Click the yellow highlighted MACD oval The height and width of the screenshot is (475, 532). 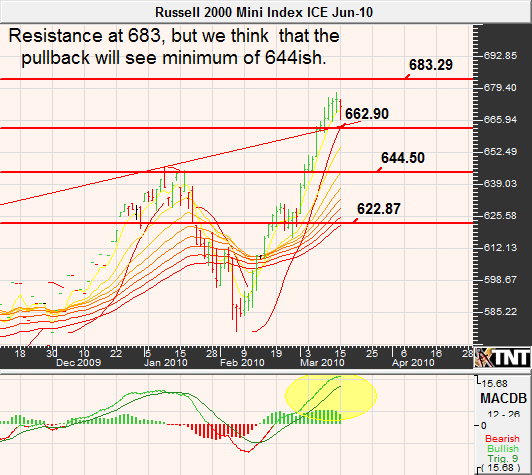(331, 396)
